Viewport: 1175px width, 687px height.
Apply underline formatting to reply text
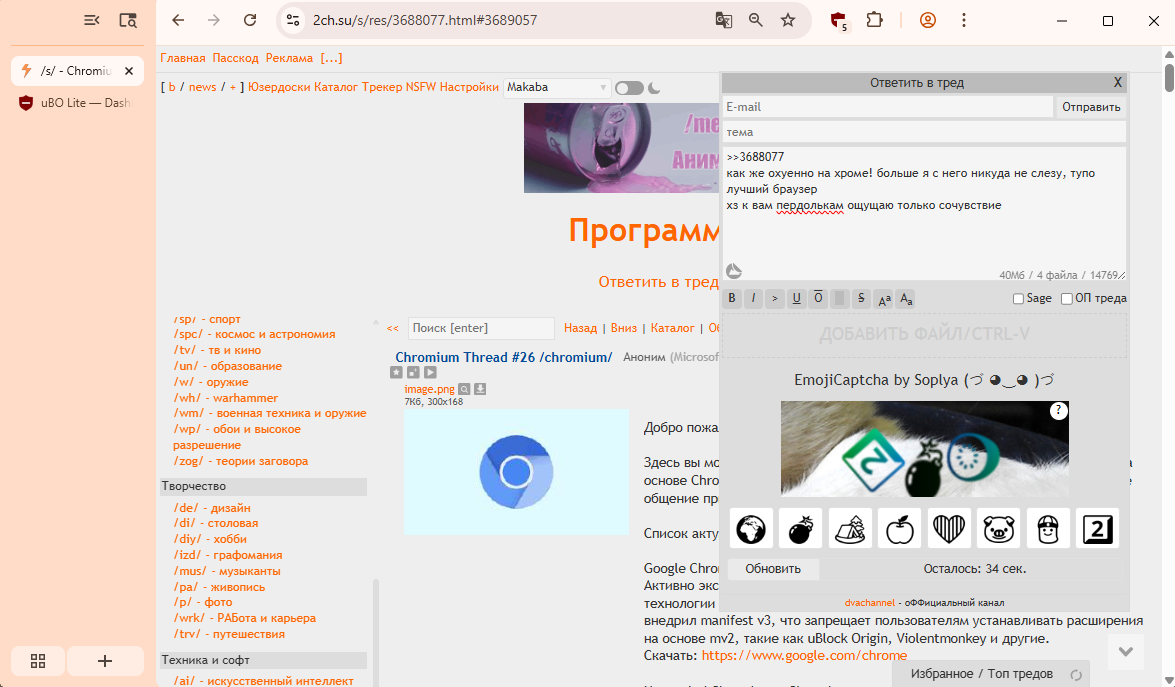click(x=797, y=298)
